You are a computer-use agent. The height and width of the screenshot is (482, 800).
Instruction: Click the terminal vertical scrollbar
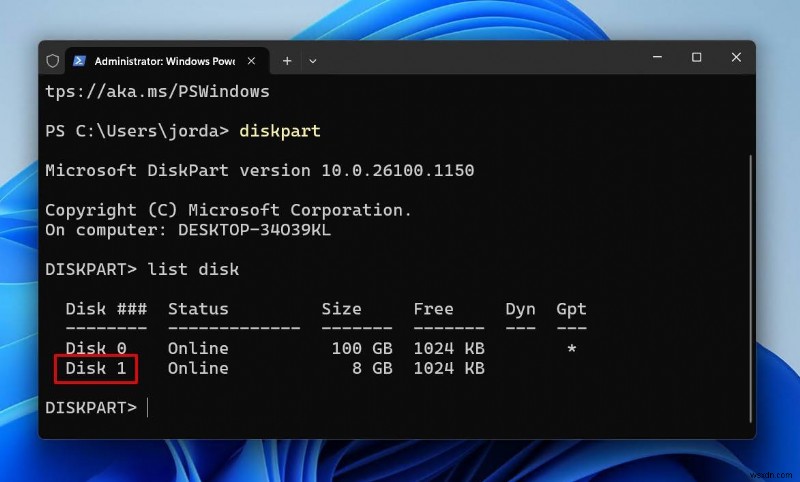point(751,288)
